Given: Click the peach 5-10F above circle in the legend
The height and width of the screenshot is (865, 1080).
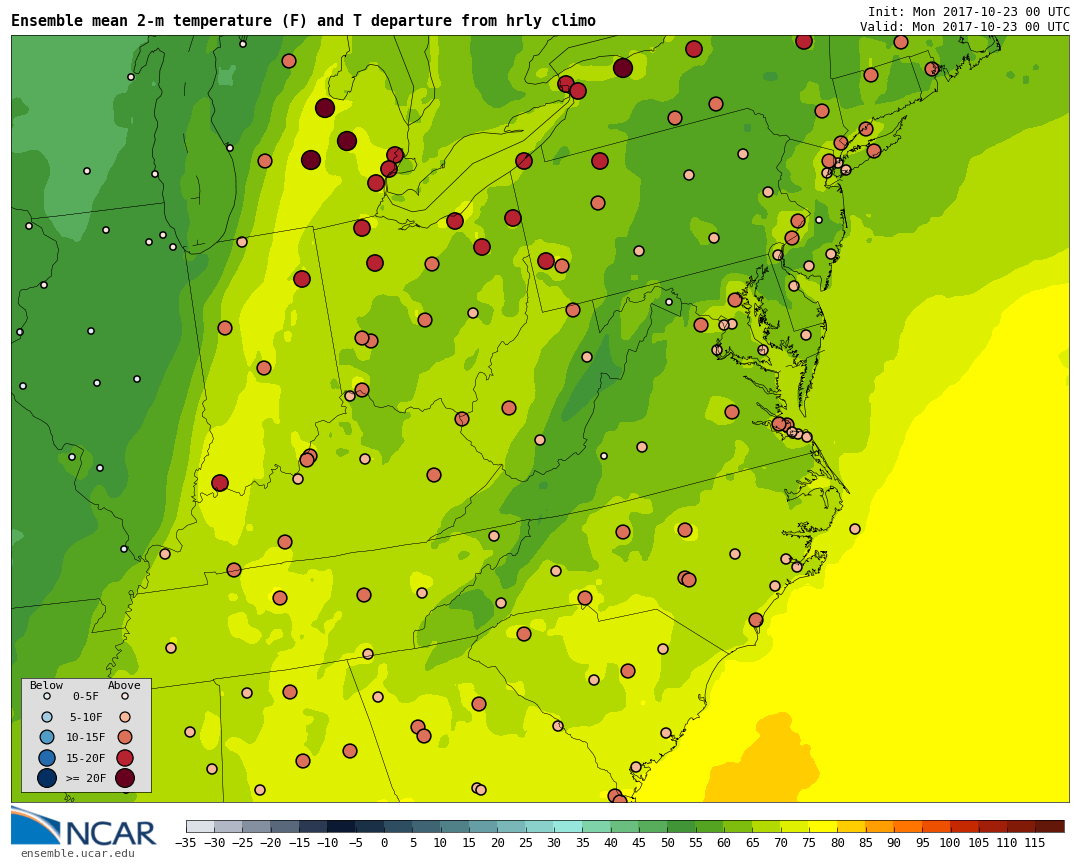Looking at the screenshot, I should tap(125, 717).
